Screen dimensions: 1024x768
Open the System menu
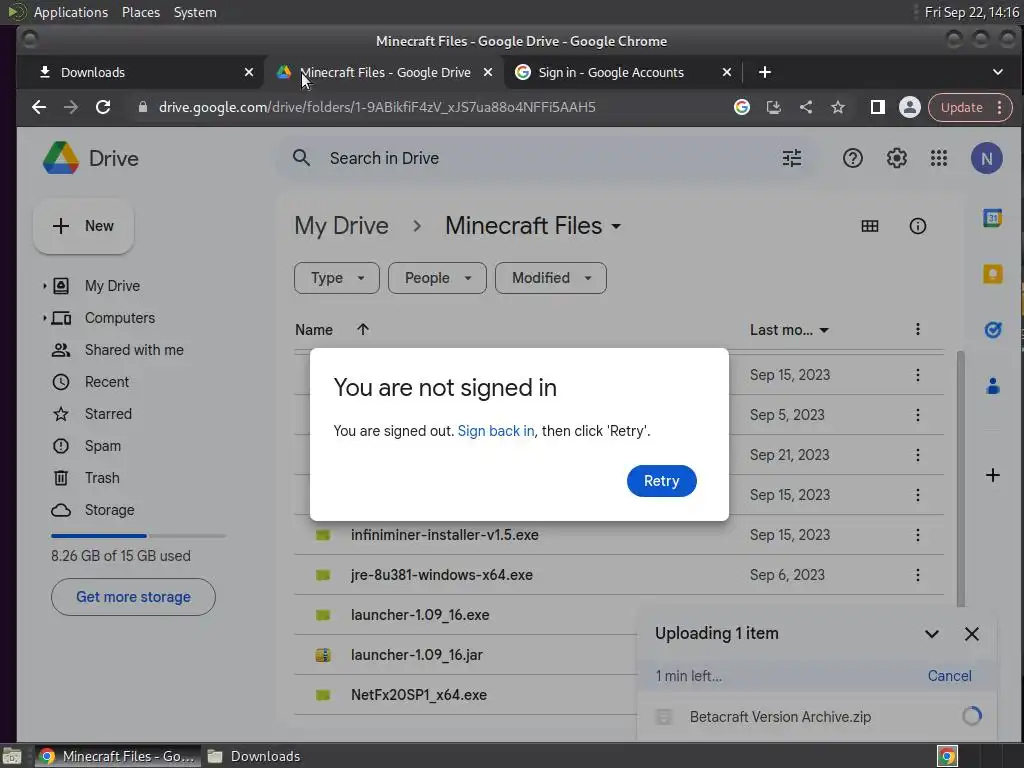coord(195,12)
